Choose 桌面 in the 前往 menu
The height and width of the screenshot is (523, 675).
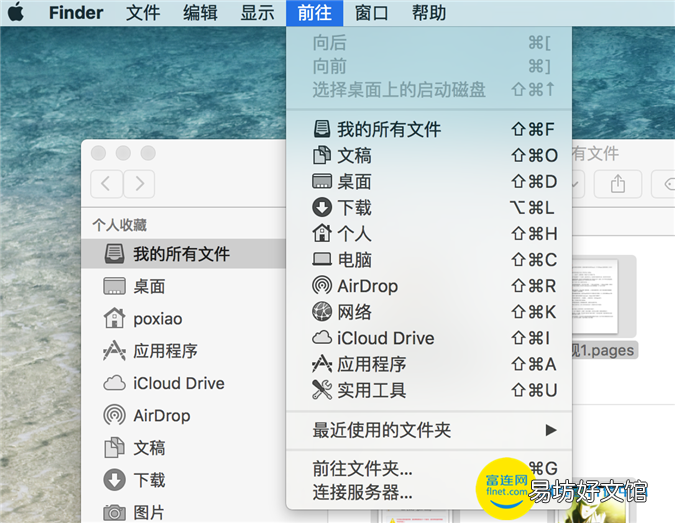(429, 181)
